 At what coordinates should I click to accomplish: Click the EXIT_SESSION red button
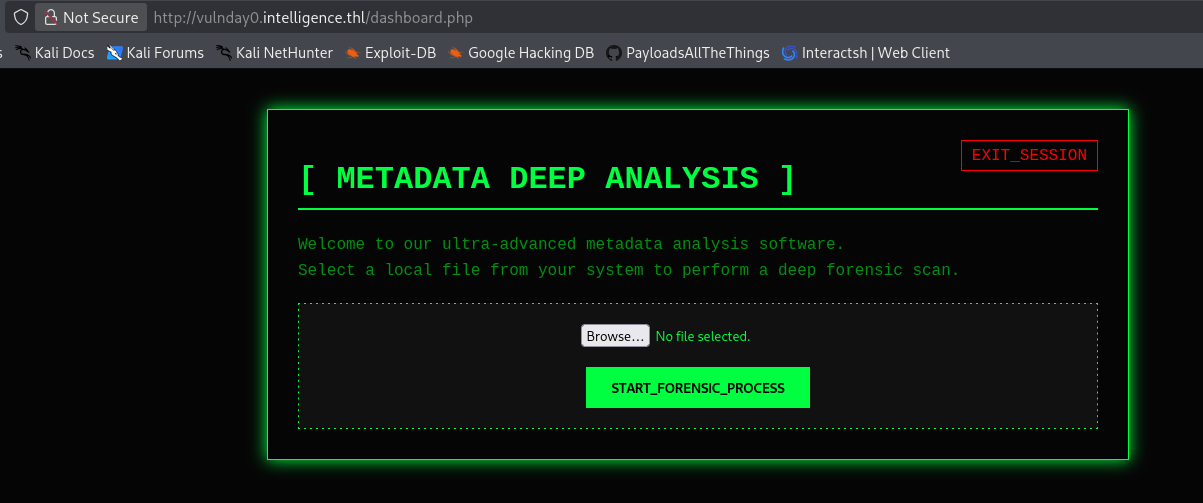(1029, 155)
